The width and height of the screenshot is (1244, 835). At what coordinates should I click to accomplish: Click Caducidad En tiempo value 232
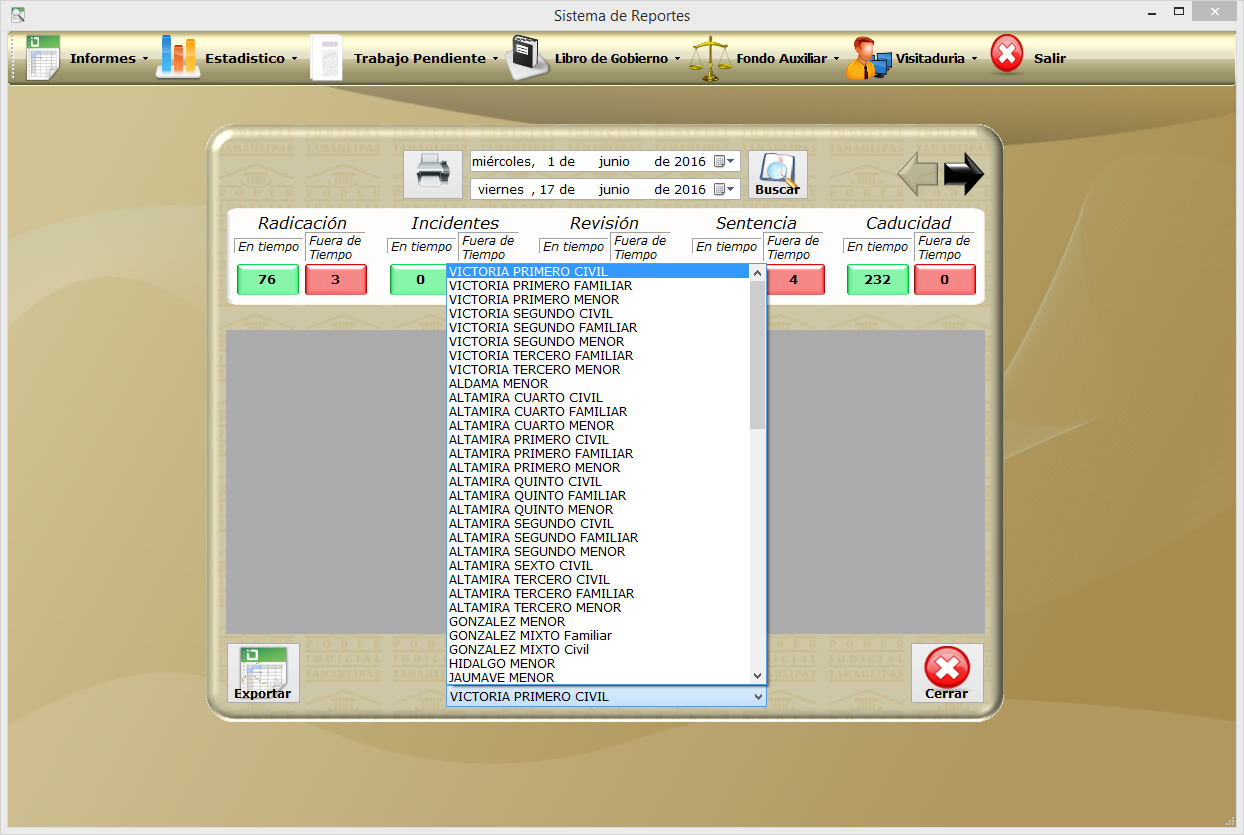pos(877,280)
